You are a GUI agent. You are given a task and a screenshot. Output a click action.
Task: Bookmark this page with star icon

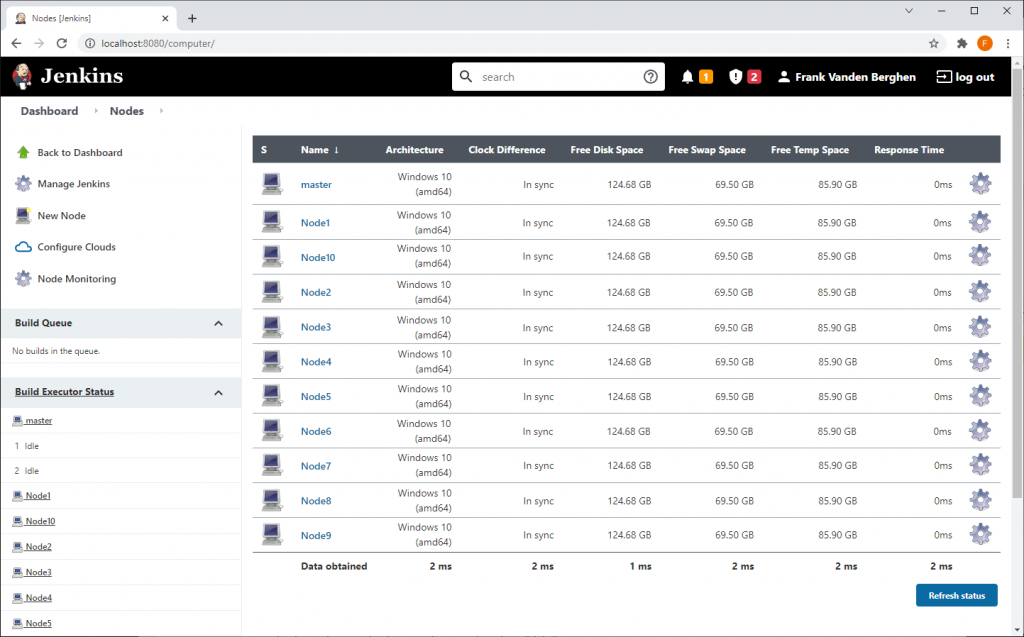pyautogui.click(x=934, y=43)
